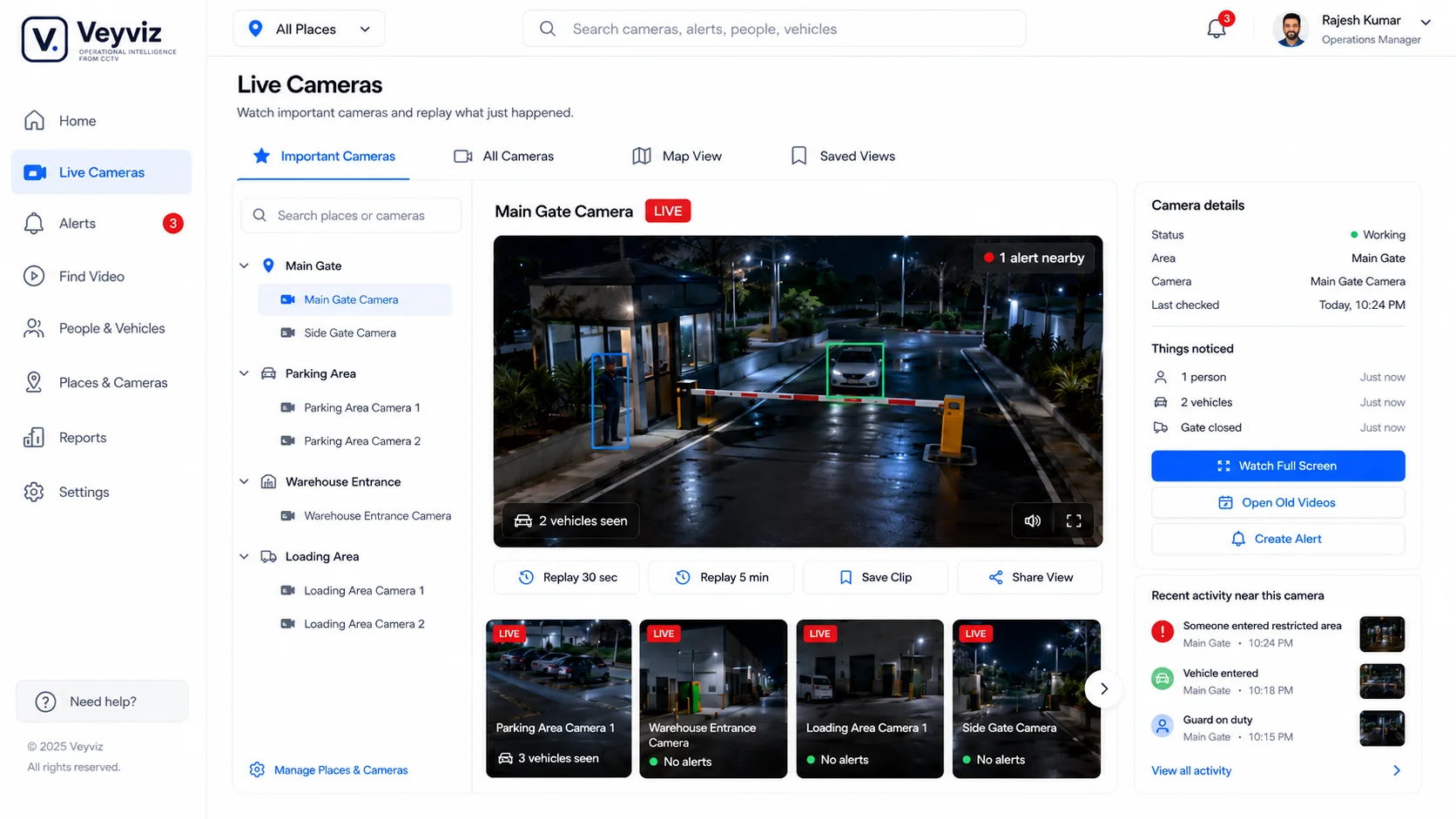Click Rajesh Kumar's profile avatar

[1291, 29]
